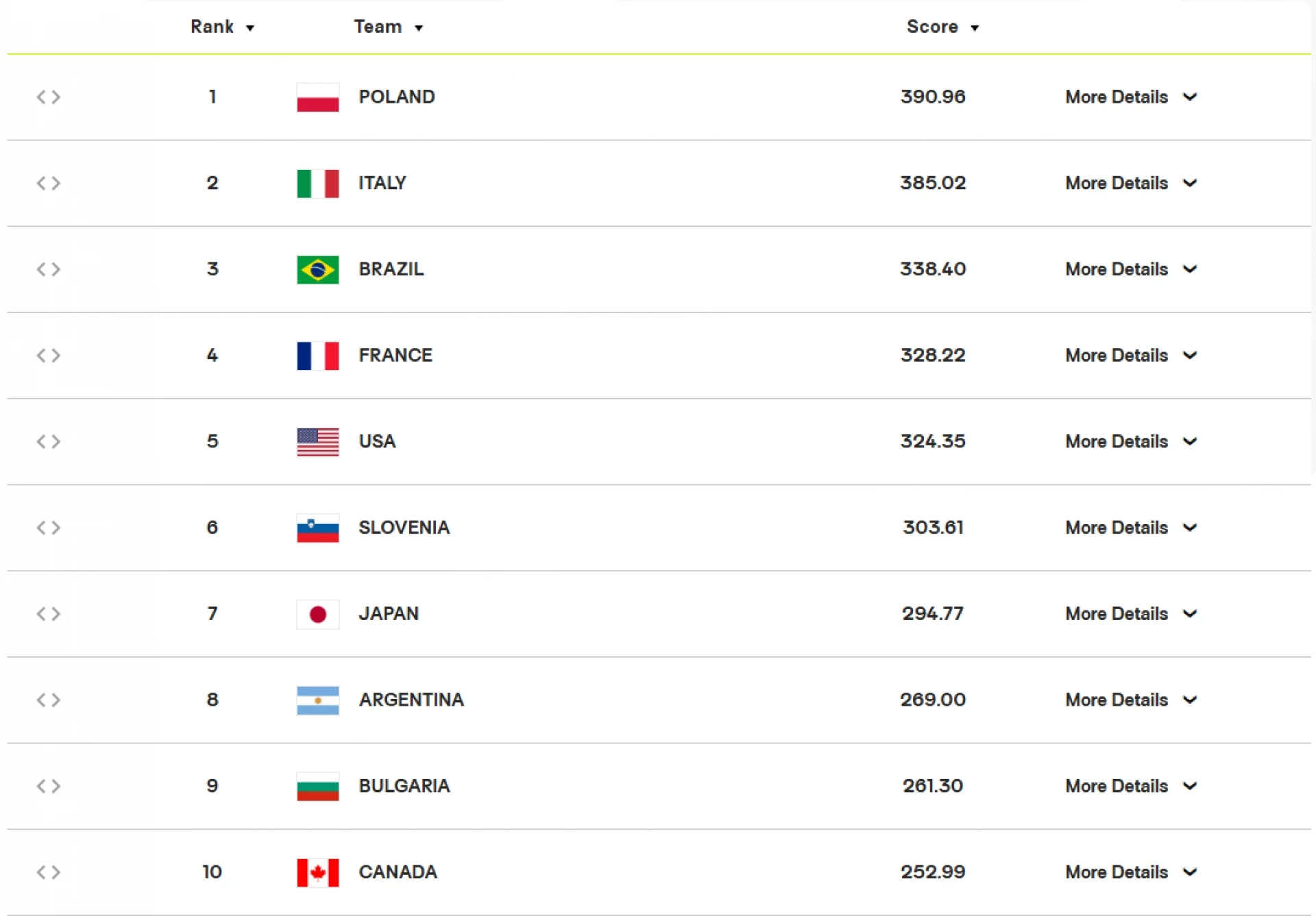Sort table by Team column

(x=388, y=27)
